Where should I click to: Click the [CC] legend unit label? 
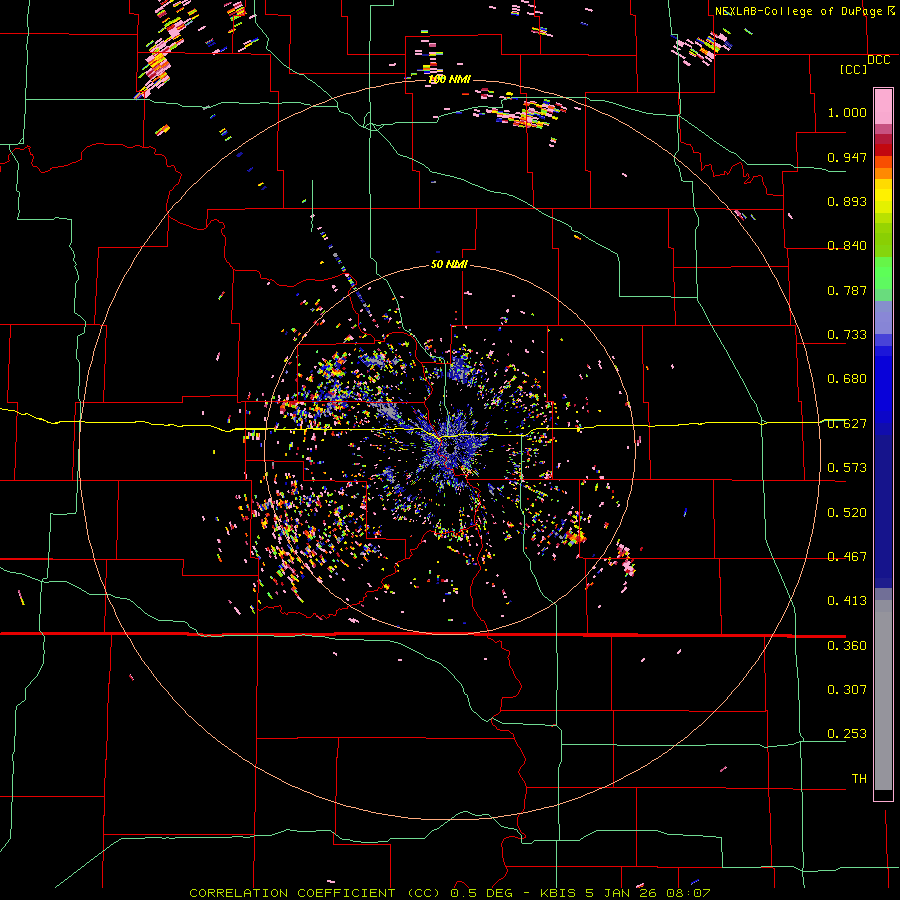(853, 69)
